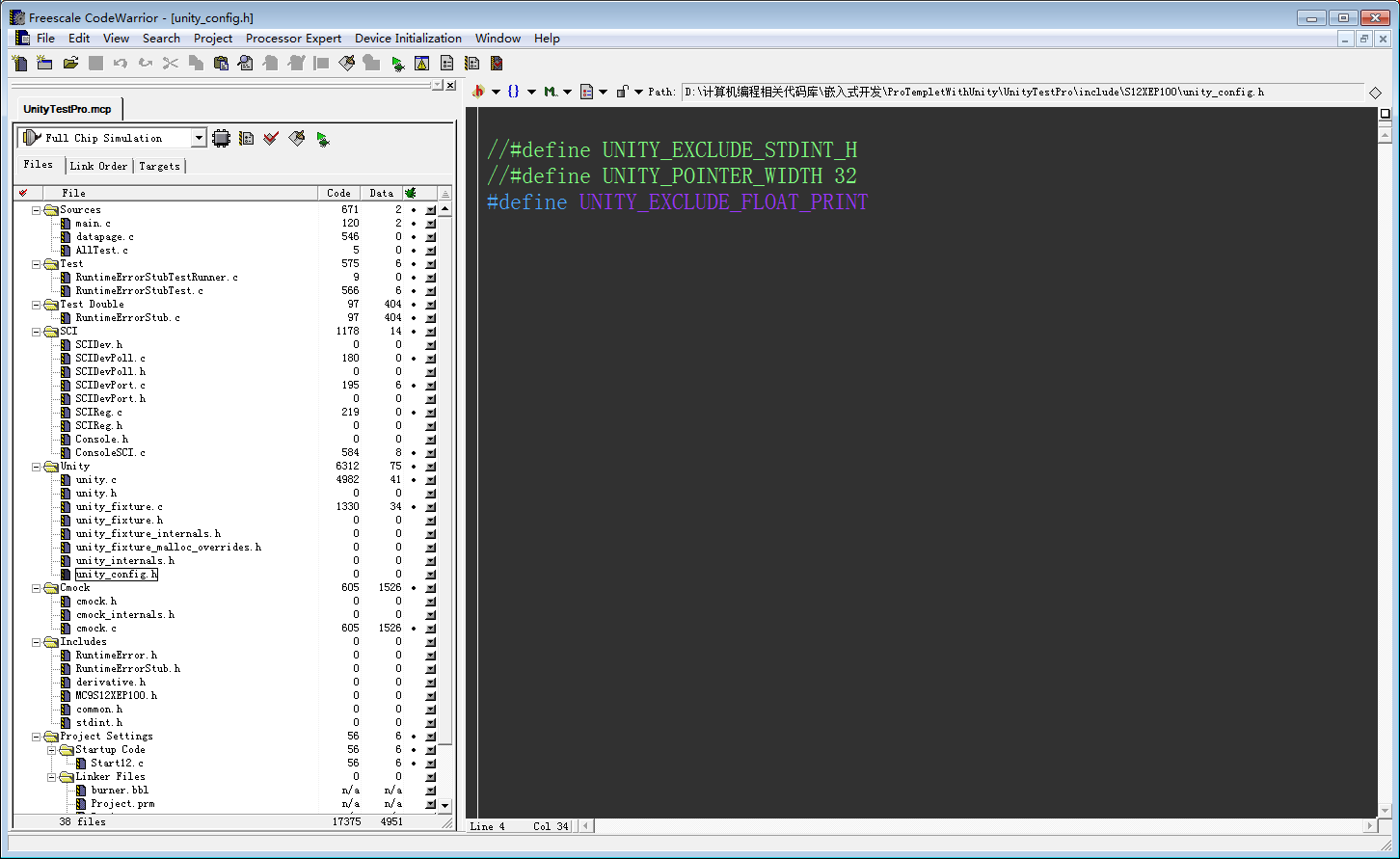Image resolution: width=1400 pixels, height=859 pixels.
Task: Click the target settings icon in project panel
Action: pyautogui.click(x=246, y=138)
